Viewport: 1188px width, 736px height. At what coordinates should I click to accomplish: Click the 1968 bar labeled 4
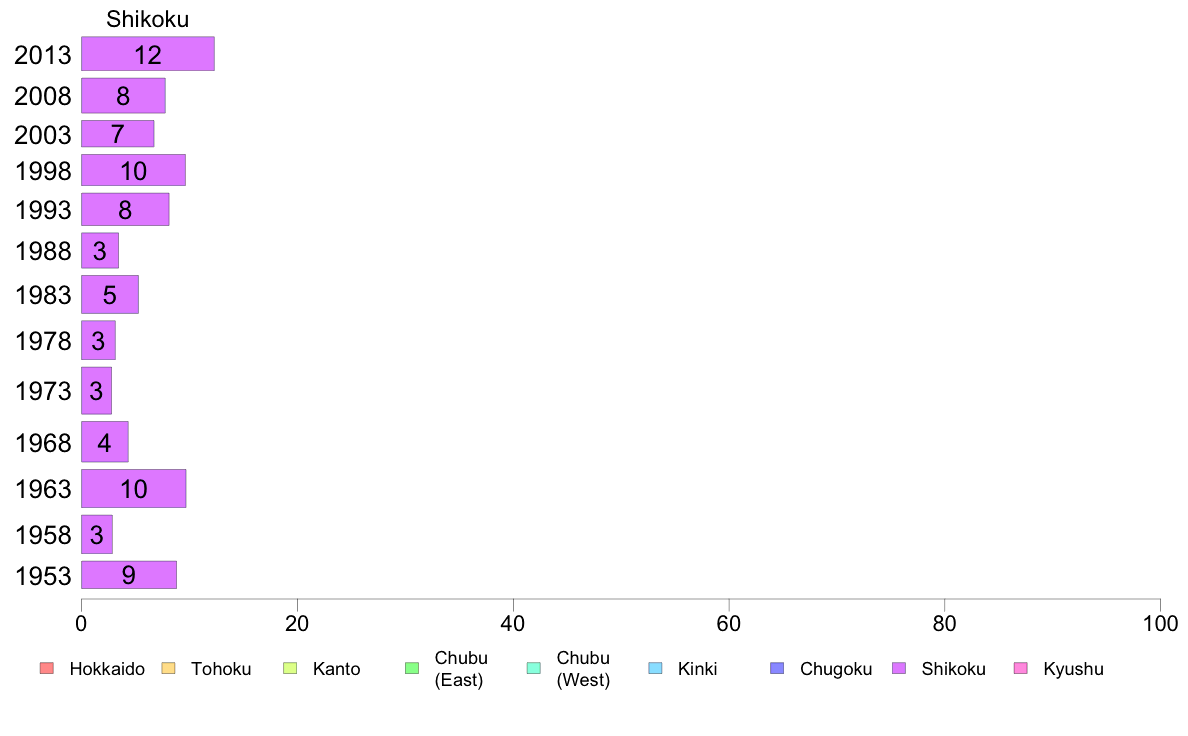click(105, 442)
